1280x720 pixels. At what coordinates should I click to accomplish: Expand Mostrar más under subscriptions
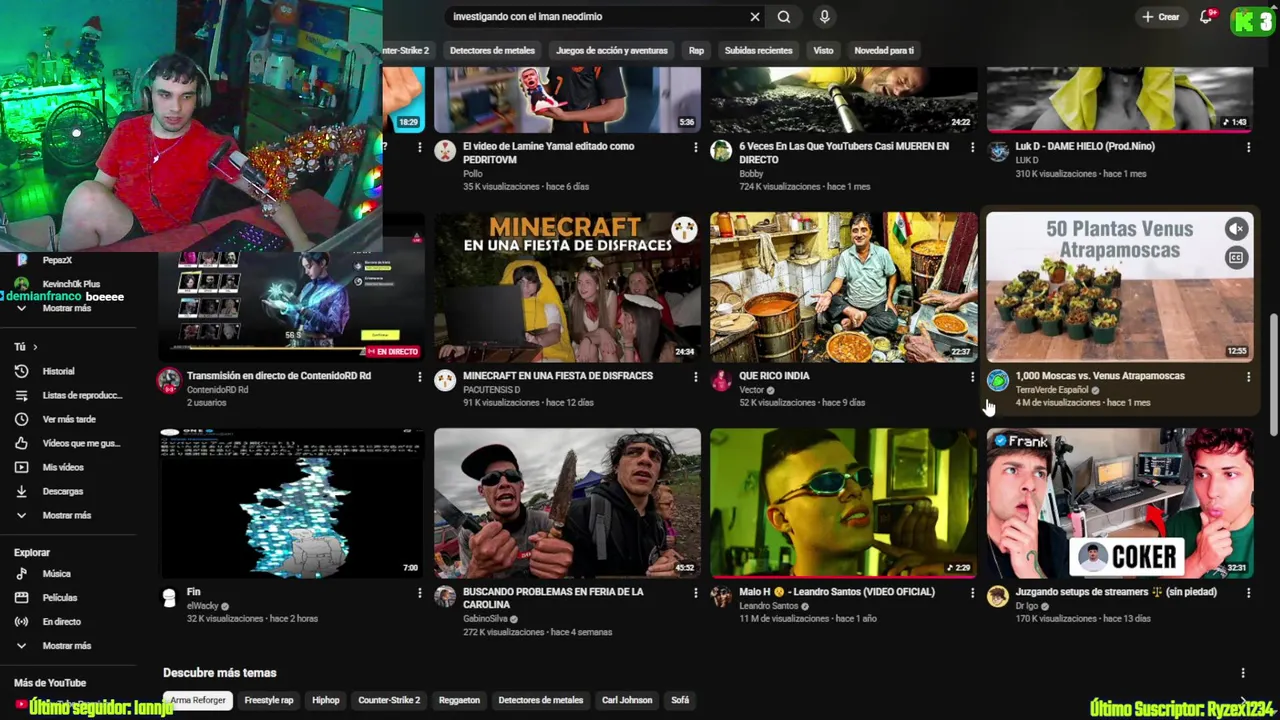68,308
